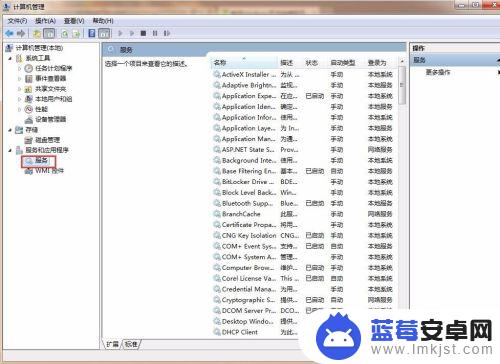500x364 pixels.
Task: Select 服务 item in the left tree
Action: point(41,161)
